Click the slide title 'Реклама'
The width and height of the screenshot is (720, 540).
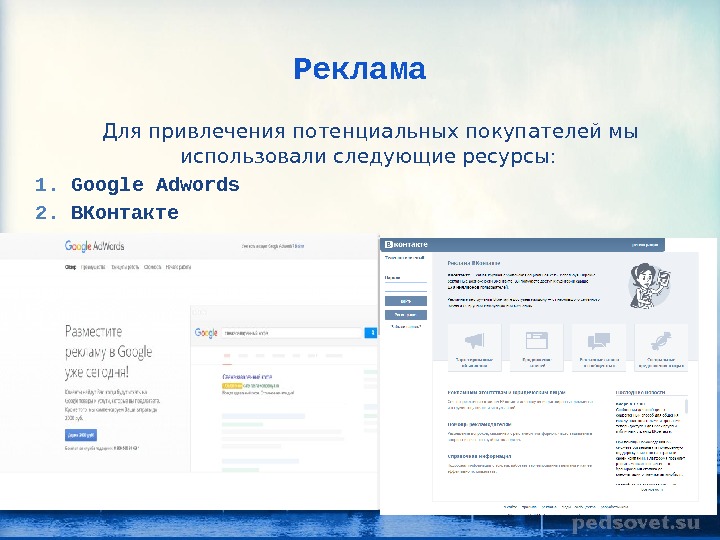(x=360, y=69)
